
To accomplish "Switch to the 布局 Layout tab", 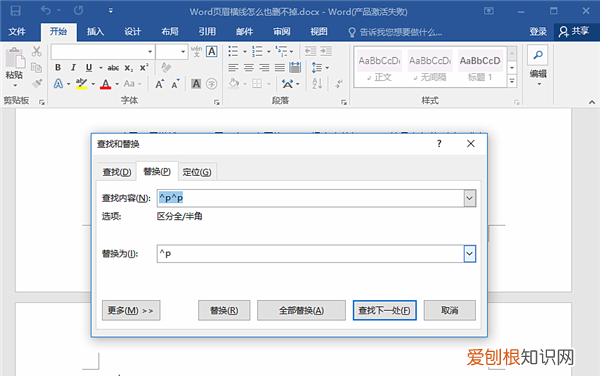I will pos(170,31).
